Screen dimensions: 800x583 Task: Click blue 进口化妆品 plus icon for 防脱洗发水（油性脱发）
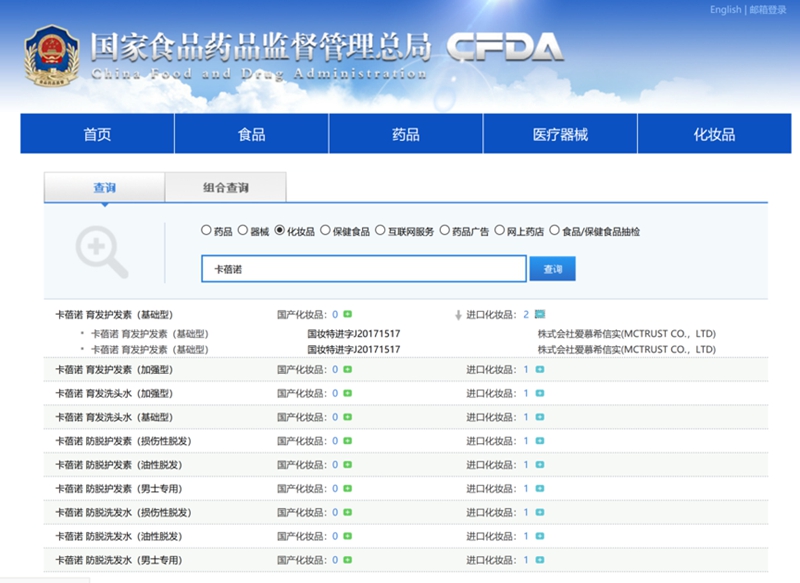540,536
